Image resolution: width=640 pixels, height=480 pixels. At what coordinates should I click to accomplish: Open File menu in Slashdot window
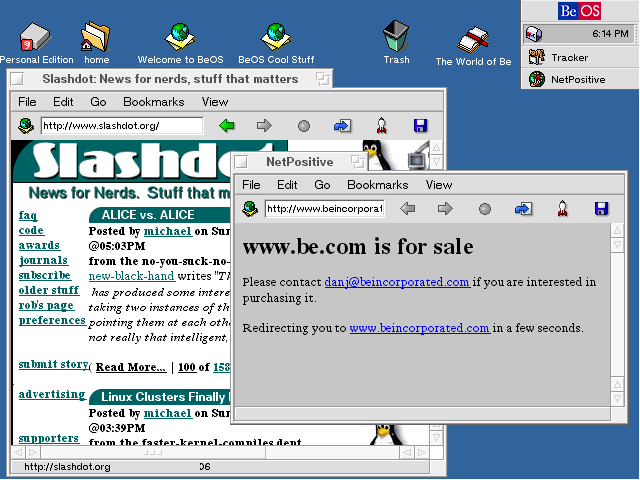point(27,102)
